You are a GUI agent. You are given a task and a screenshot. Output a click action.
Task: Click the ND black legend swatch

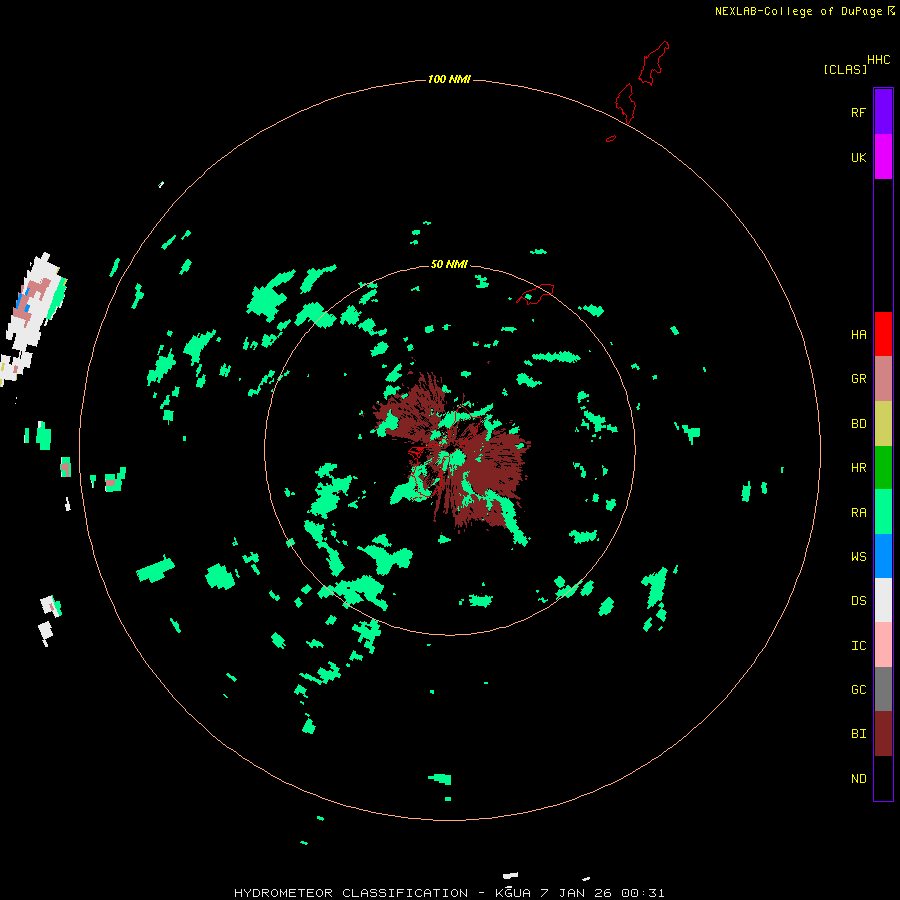click(x=883, y=778)
